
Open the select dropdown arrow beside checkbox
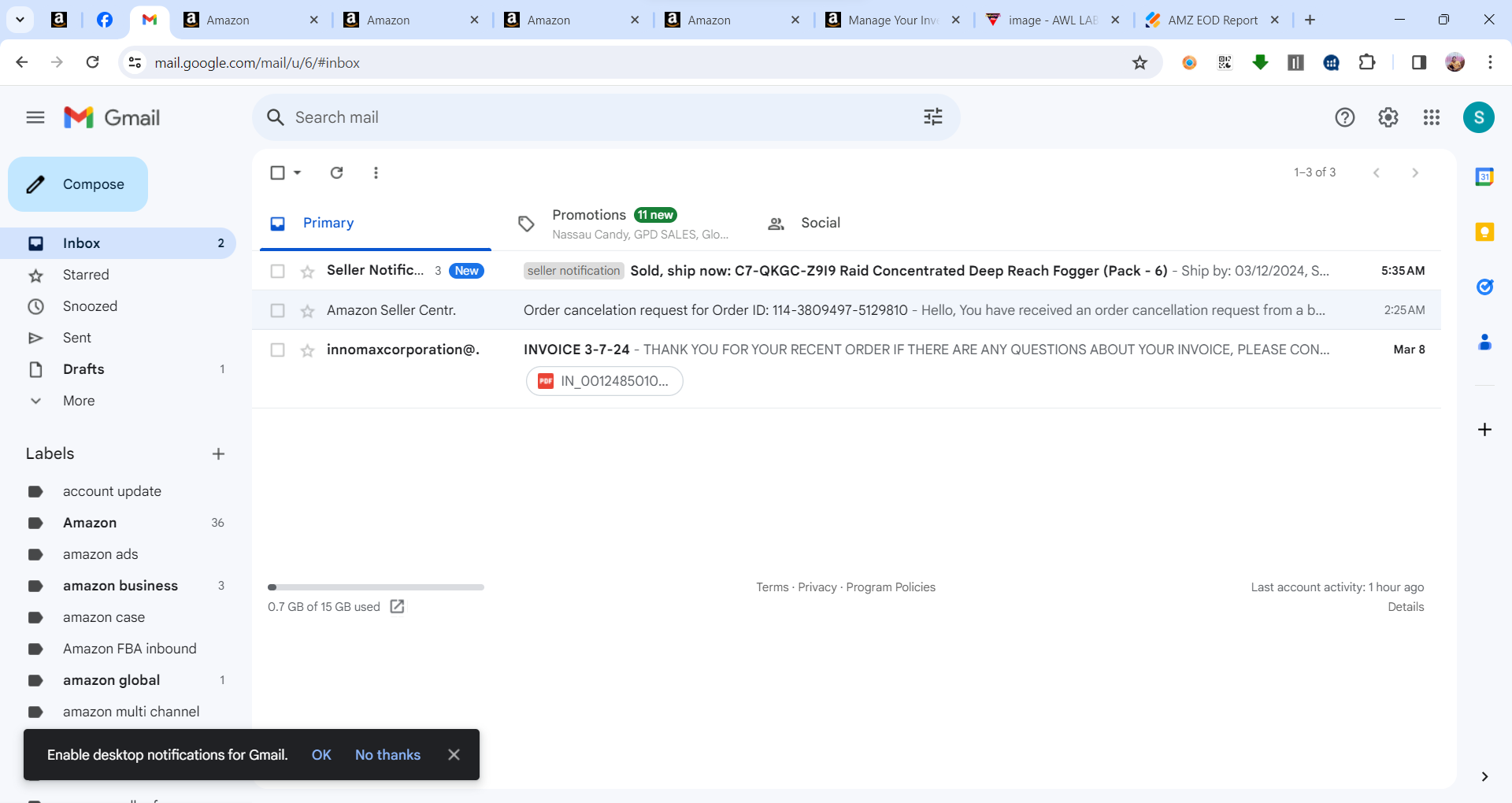pos(298,172)
